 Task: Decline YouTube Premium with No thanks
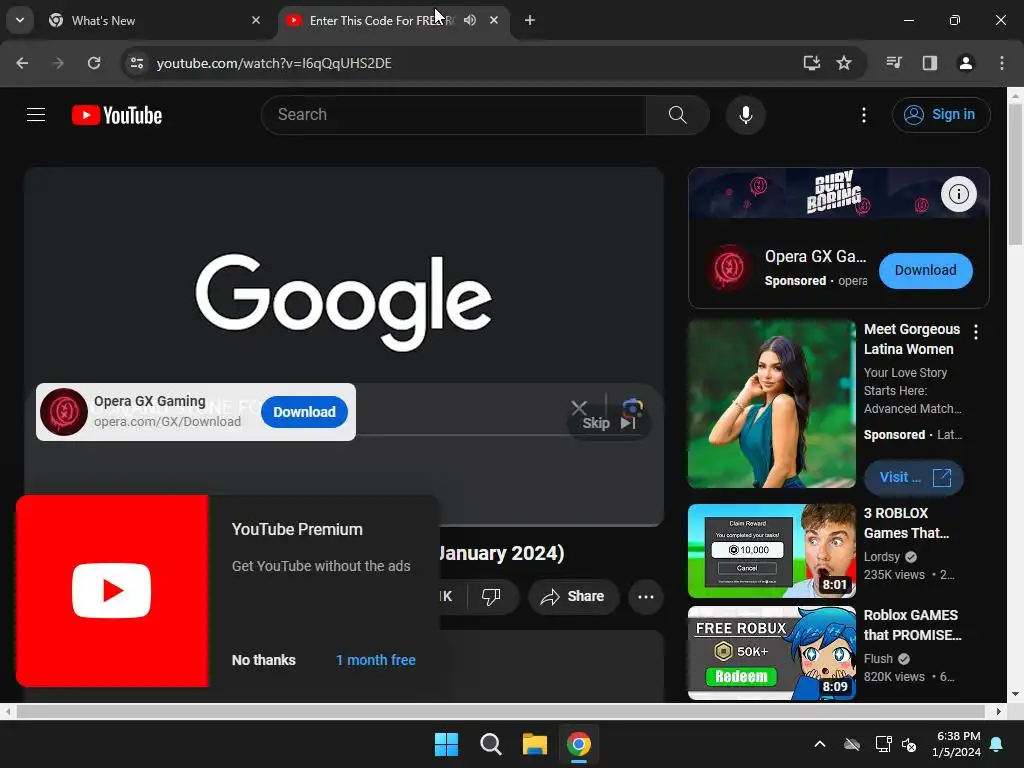tap(263, 660)
